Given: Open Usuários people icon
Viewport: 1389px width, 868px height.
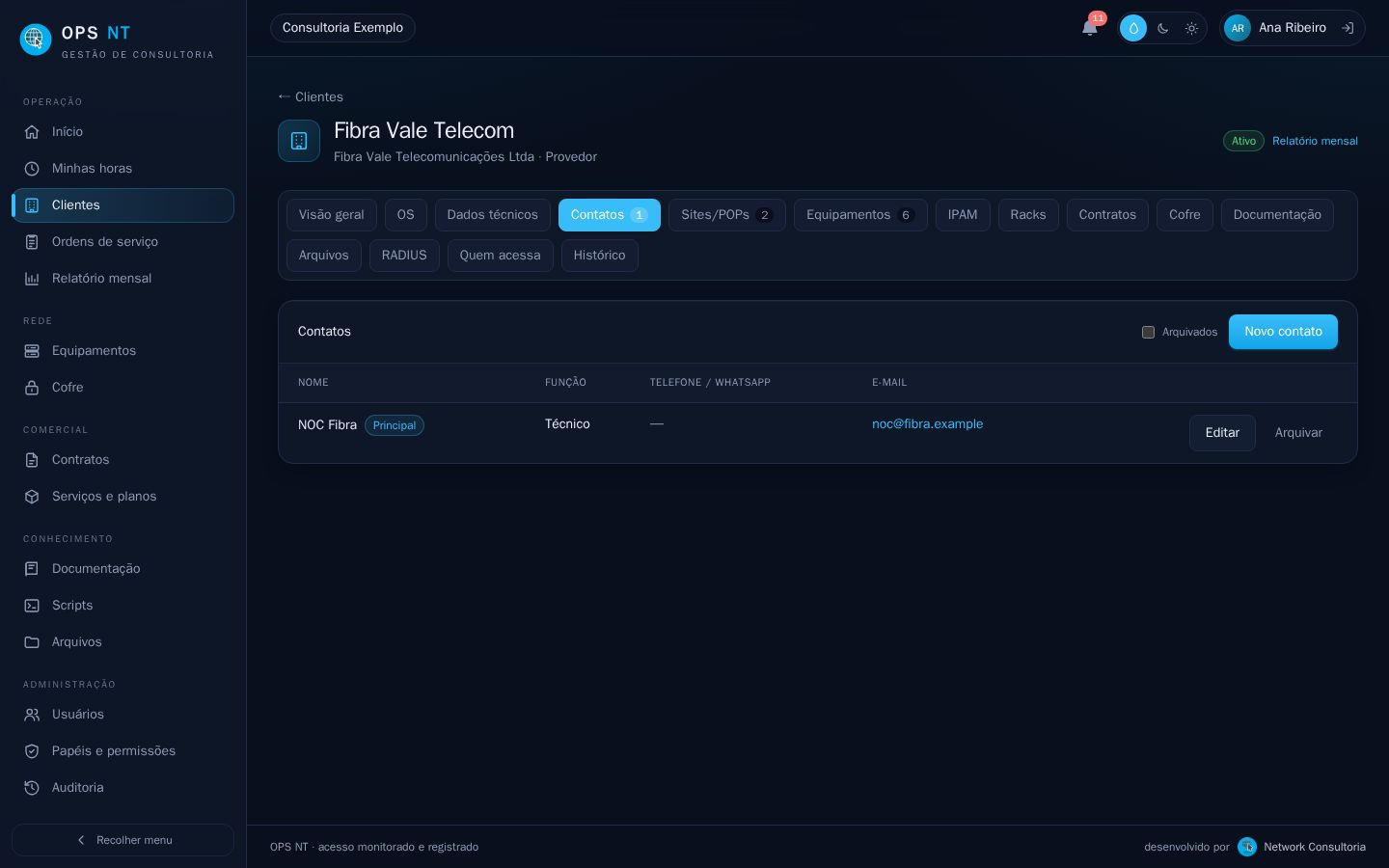Looking at the screenshot, I should (x=32, y=715).
